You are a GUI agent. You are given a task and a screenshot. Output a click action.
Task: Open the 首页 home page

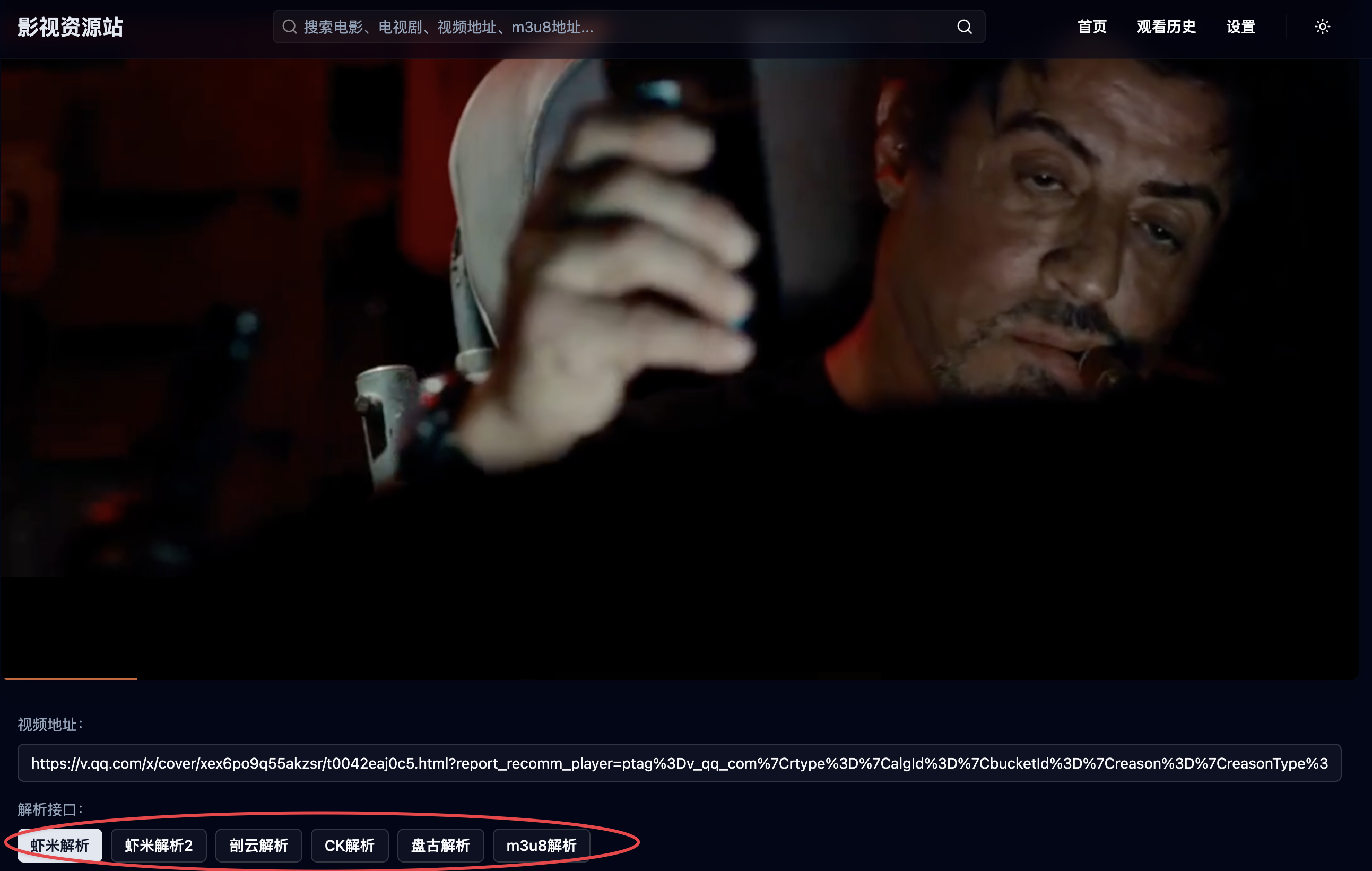[x=1092, y=27]
